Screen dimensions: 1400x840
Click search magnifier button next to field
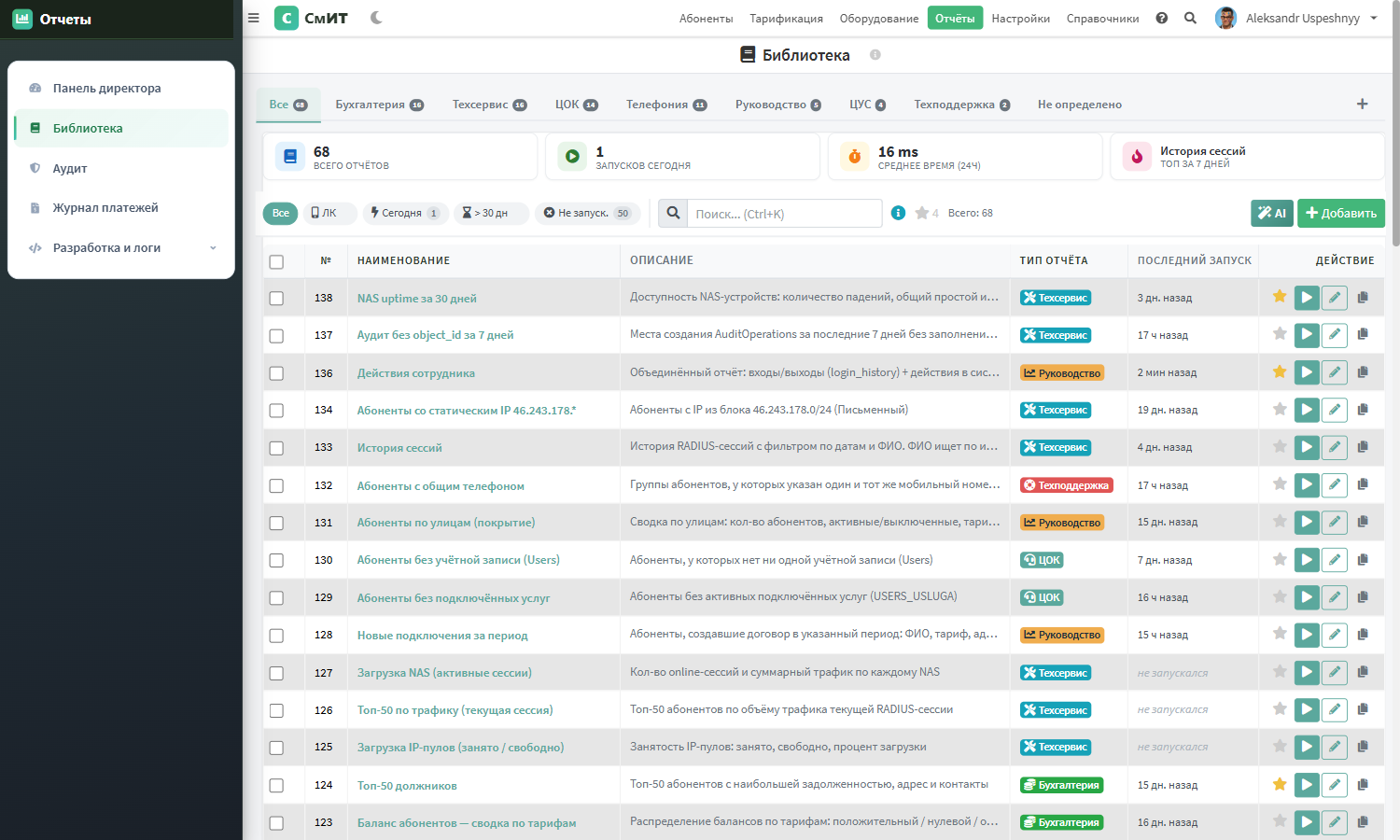coord(673,213)
